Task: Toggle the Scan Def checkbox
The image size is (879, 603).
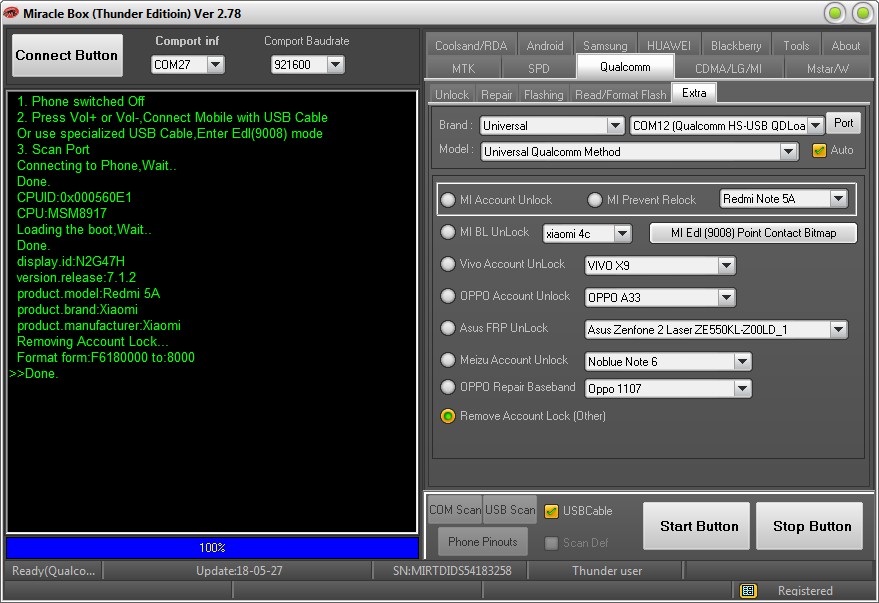Action: click(552, 543)
